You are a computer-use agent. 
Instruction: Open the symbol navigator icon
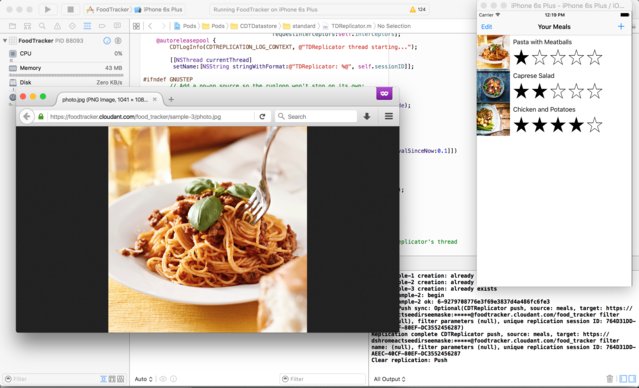coord(27,26)
